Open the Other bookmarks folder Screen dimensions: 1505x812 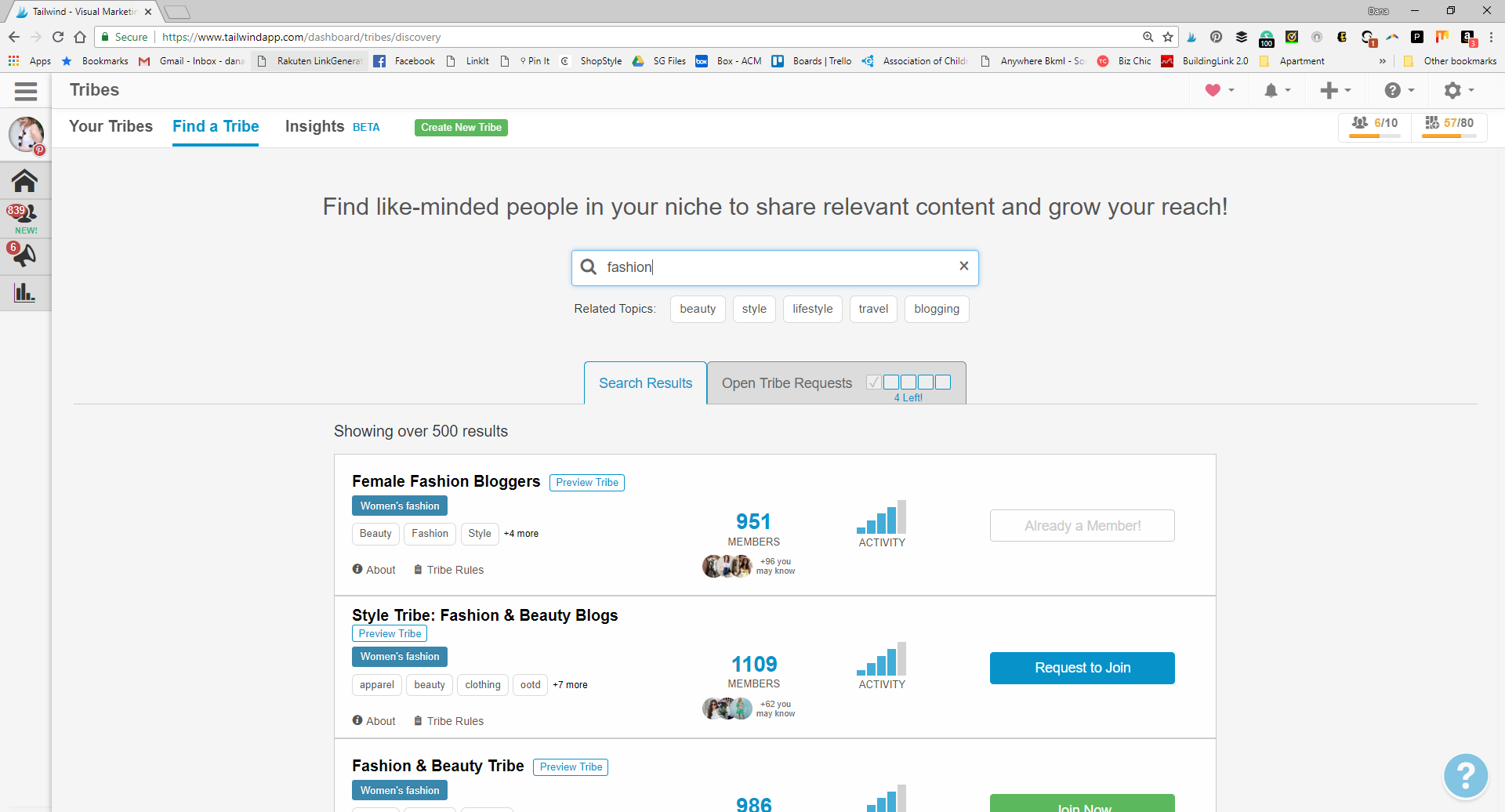point(1450,60)
